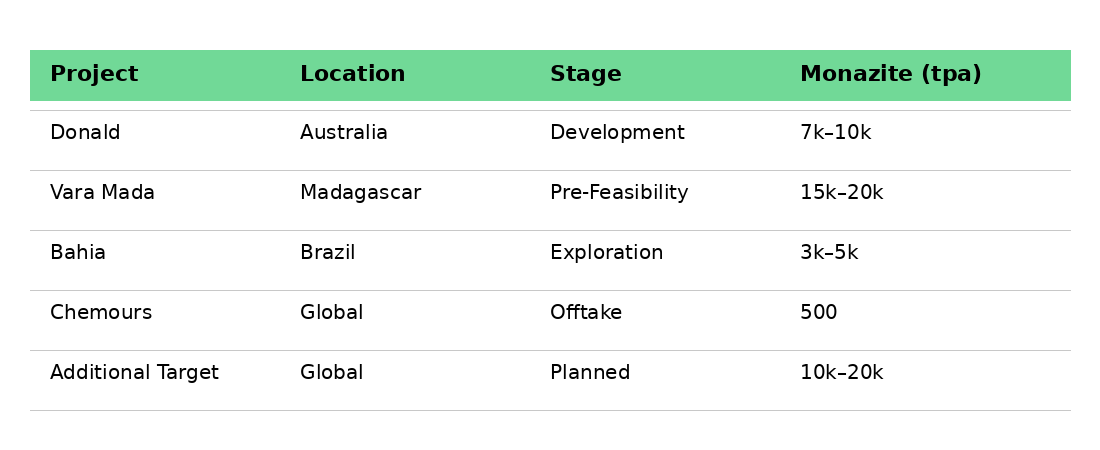Select the Additional Target project cell
Screen dimensions: 1100x450
click(x=134, y=373)
